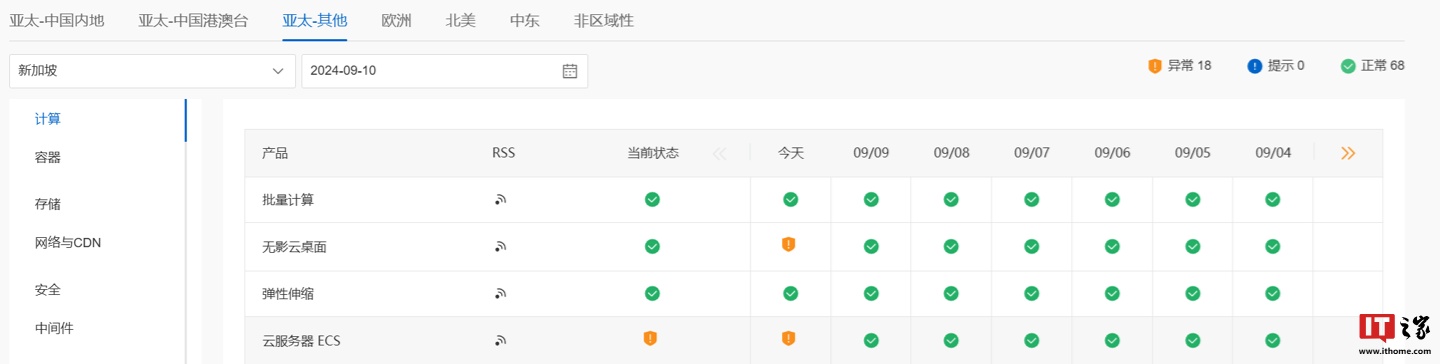Image resolution: width=1440 pixels, height=364 pixels.
Task: Go to later dates with orange double-arrow
Action: coord(1348,153)
